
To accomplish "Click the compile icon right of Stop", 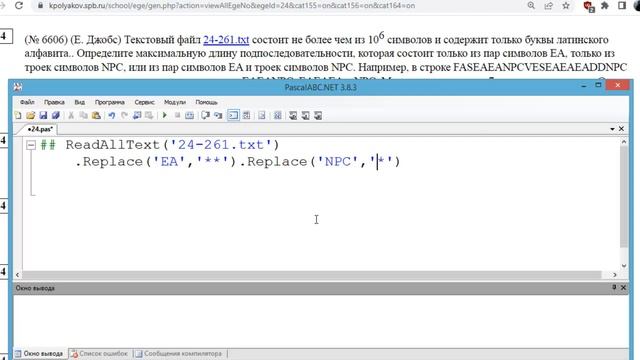I will pyautogui.click(x=189, y=116).
